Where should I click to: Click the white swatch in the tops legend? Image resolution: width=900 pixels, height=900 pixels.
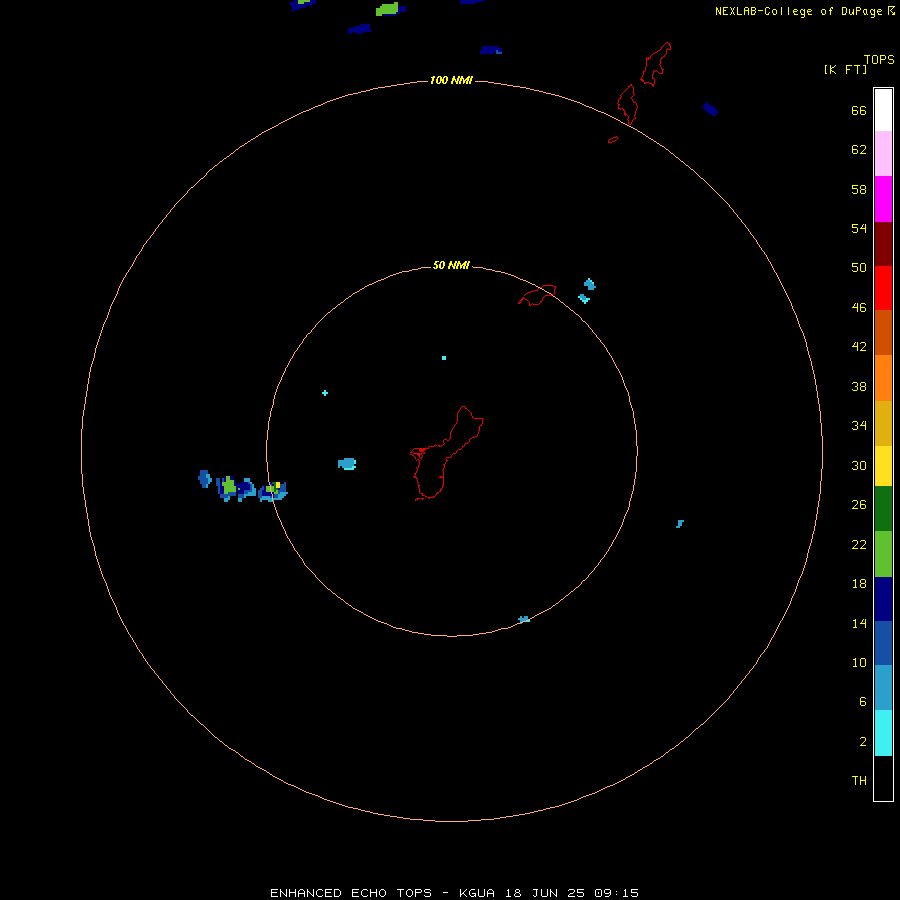pyautogui.click(x=883, y=110)
